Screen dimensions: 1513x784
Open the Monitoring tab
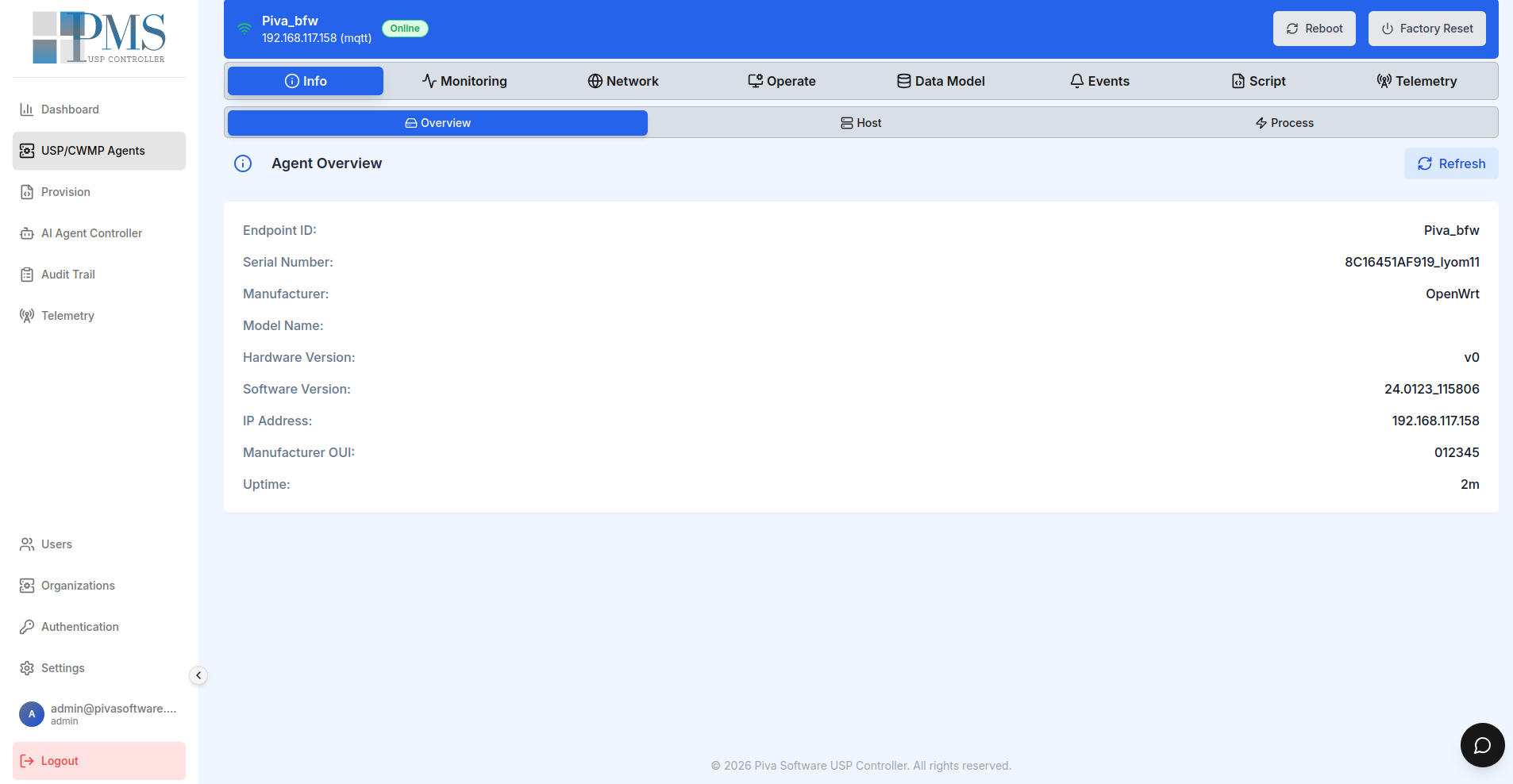464,81
